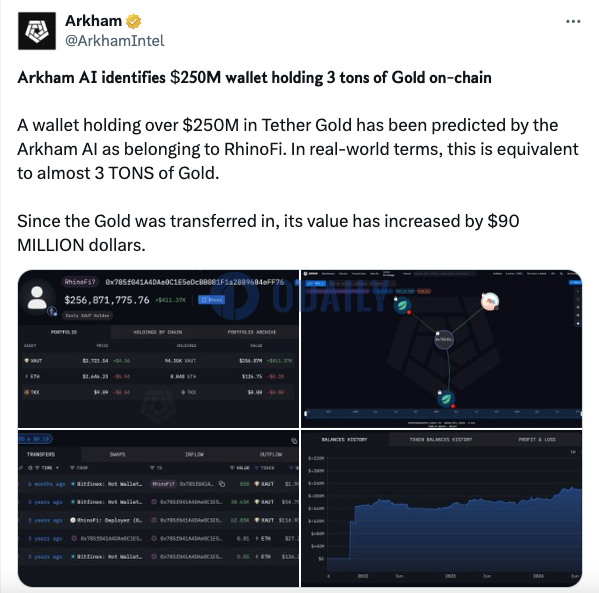Select the pink top-right node in graph
599x593 pixels.
(490, 301)
